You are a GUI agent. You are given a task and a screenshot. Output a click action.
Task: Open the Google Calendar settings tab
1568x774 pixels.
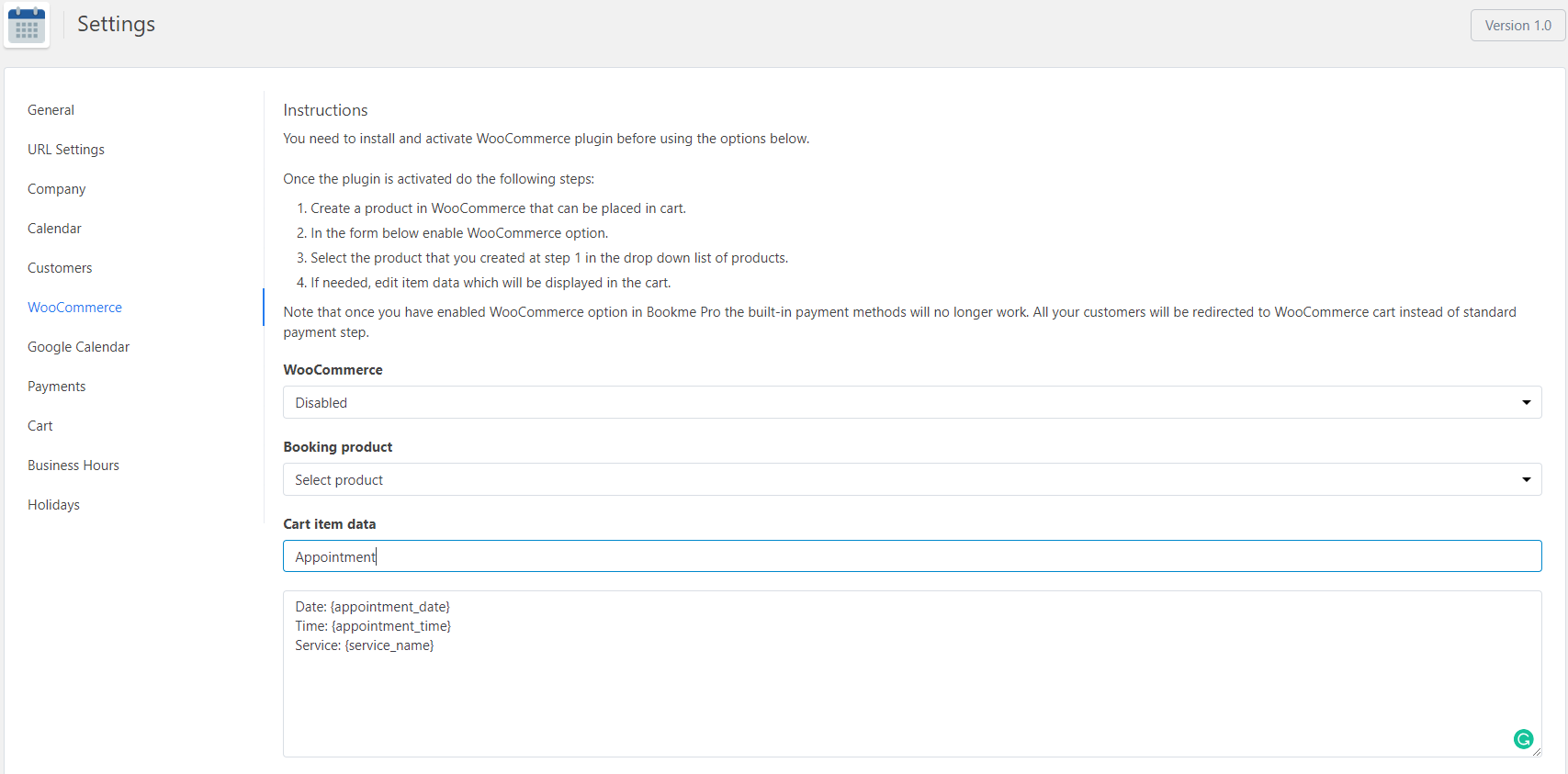[x=78, y=347]
